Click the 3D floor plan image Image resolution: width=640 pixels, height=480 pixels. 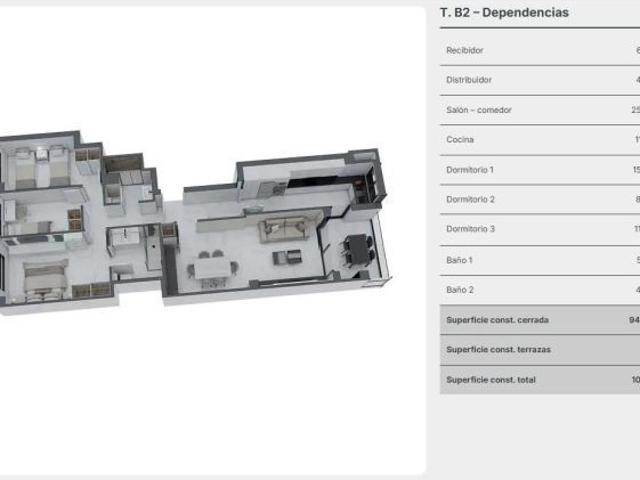click(x=196, y=224)
